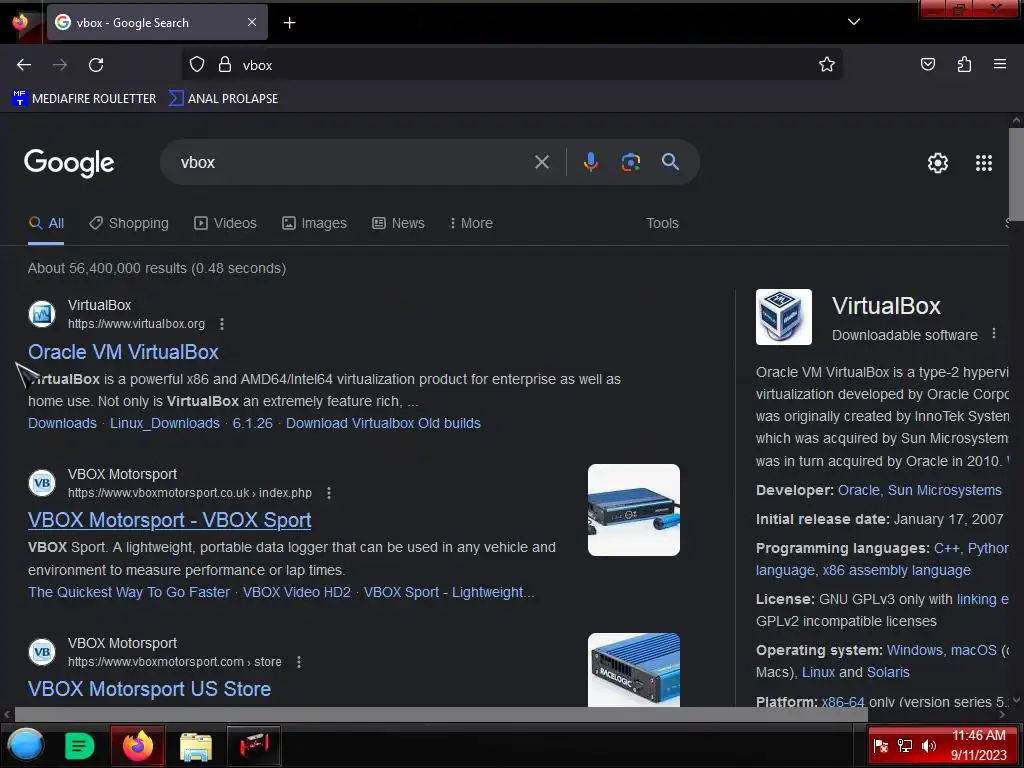Open Google quick settings gear
This screenshot has width=1024, height=768.
pyautogui.click(x=938, y=163)
